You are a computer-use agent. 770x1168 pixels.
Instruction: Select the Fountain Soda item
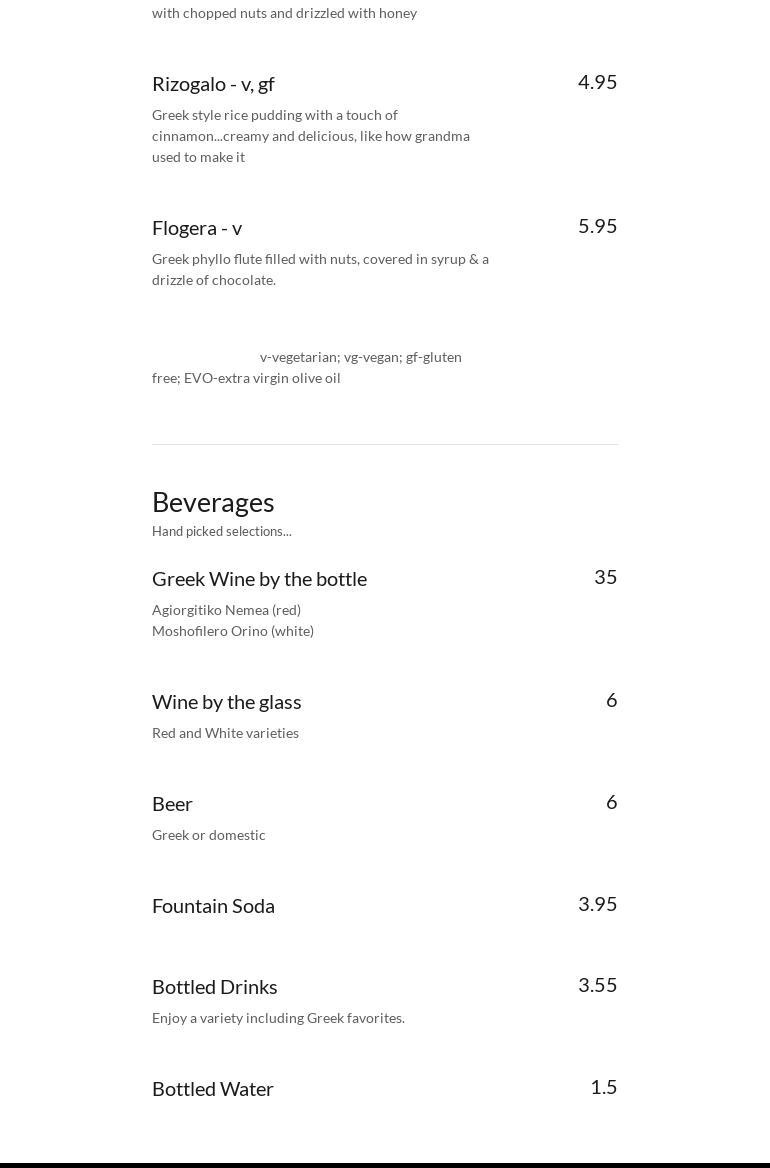tap(213, 906)
